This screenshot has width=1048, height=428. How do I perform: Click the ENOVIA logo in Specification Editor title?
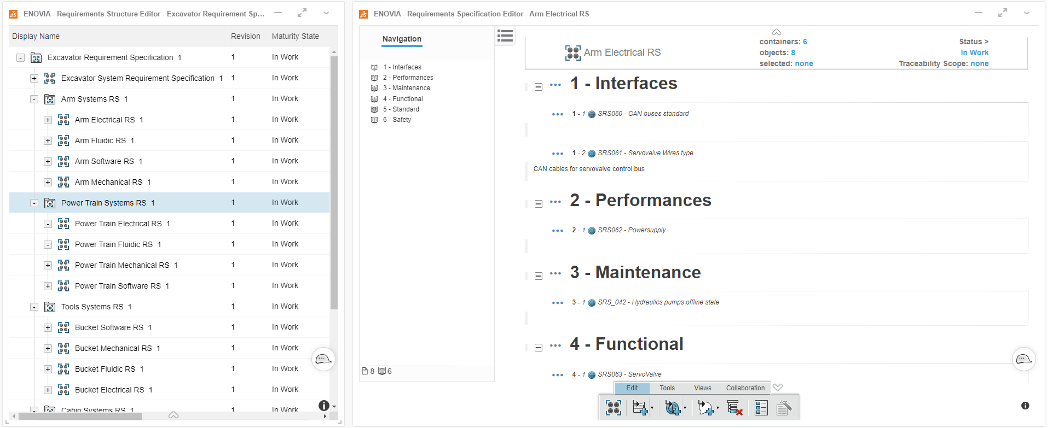point(363,13)
